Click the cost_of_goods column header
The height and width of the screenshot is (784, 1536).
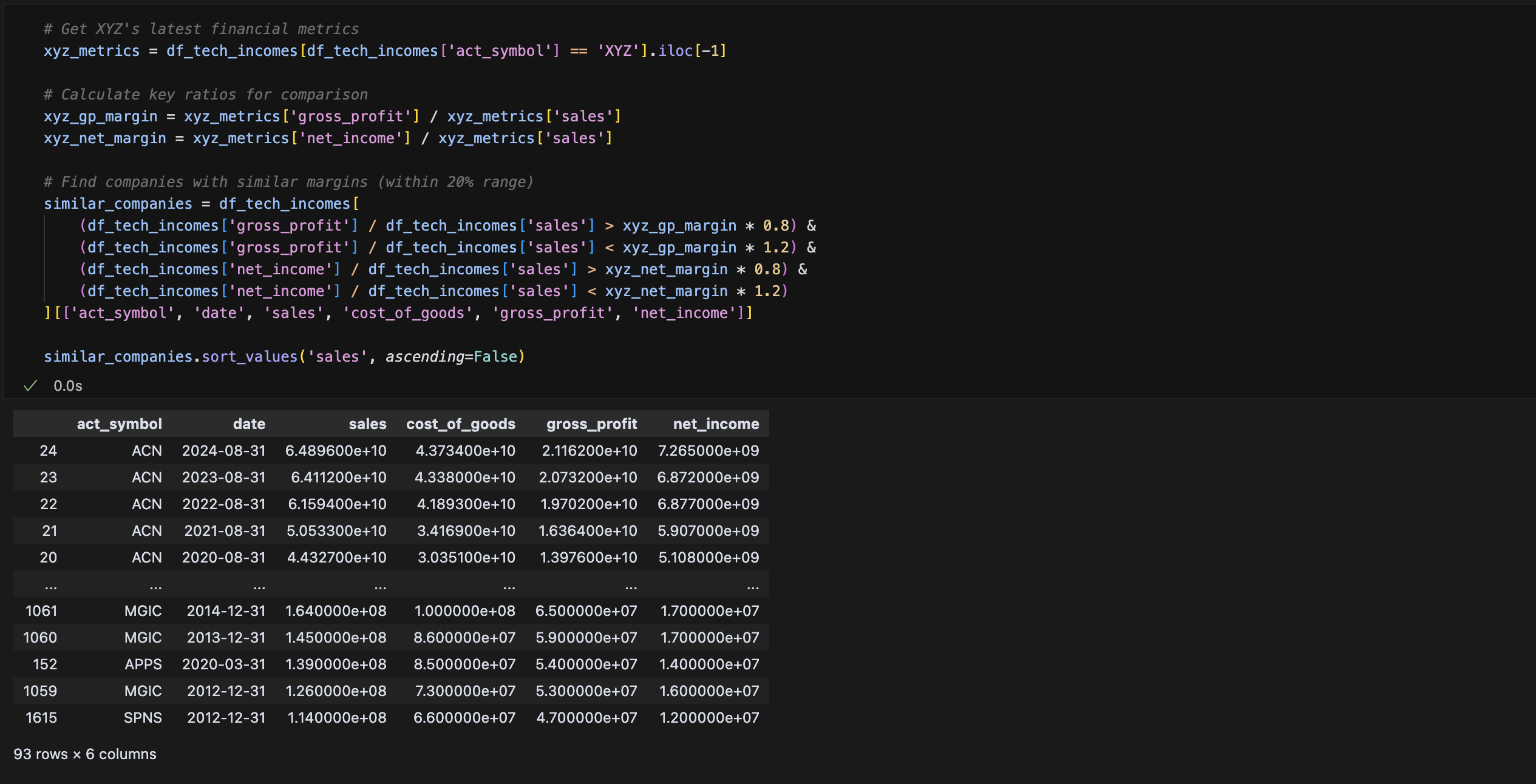(460, 424)
